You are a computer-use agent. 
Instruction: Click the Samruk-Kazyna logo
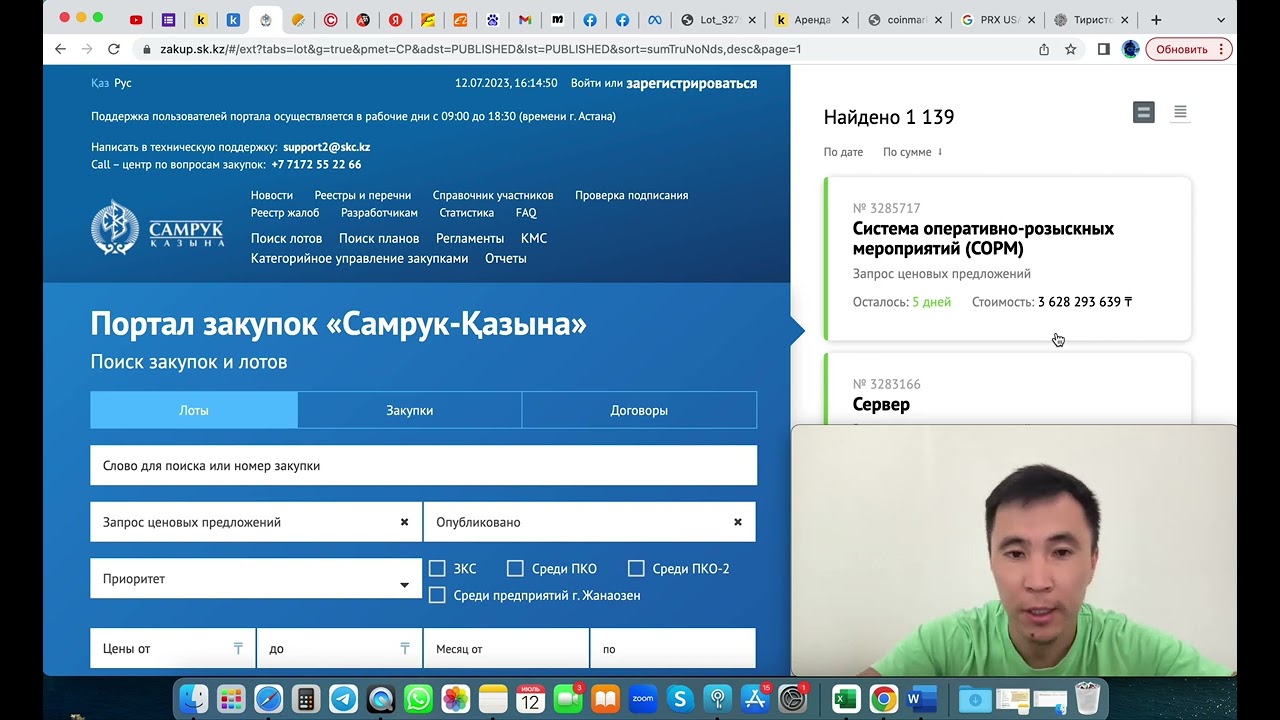pyautogui.click(x=157, y=227)
